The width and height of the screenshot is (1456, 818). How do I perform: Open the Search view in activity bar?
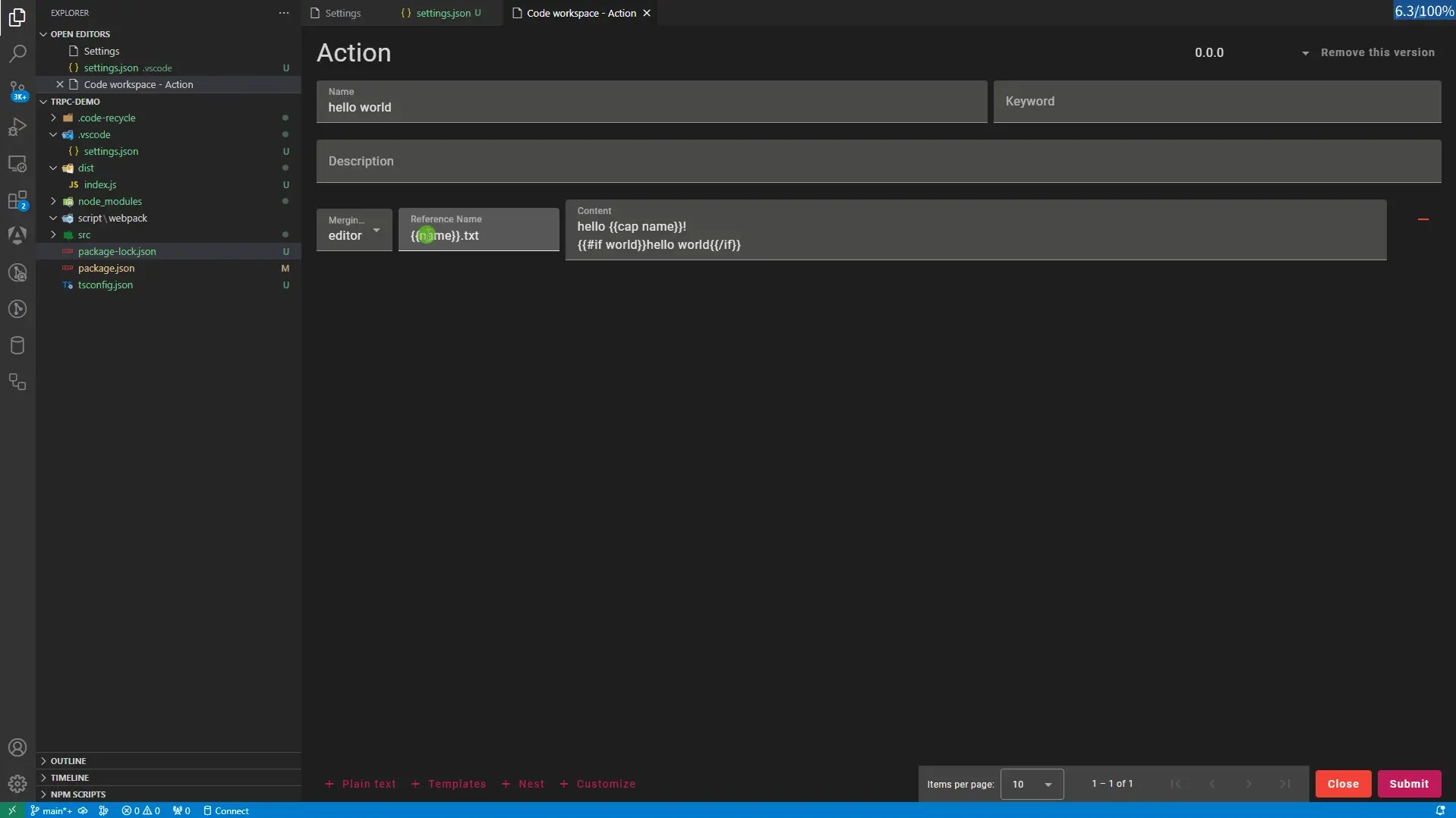point(17,54)
